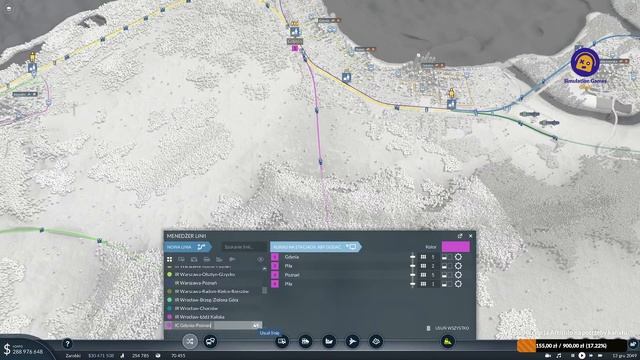Click the add stations by clicking button
Viewport: 640px width, 360px height.
point(315,247)
